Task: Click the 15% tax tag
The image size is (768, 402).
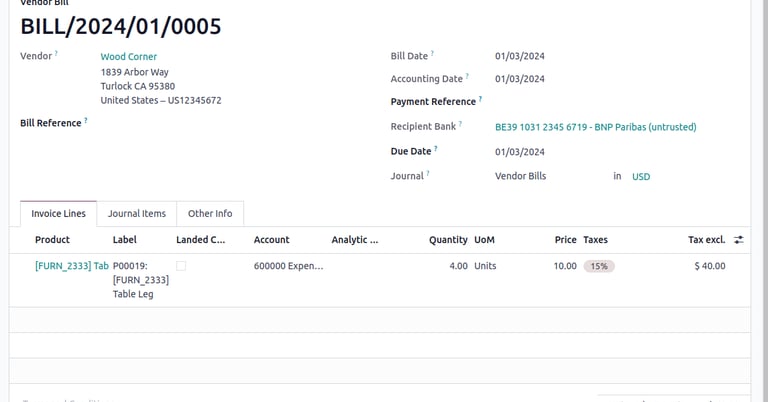Action: [x=599, y=266]
